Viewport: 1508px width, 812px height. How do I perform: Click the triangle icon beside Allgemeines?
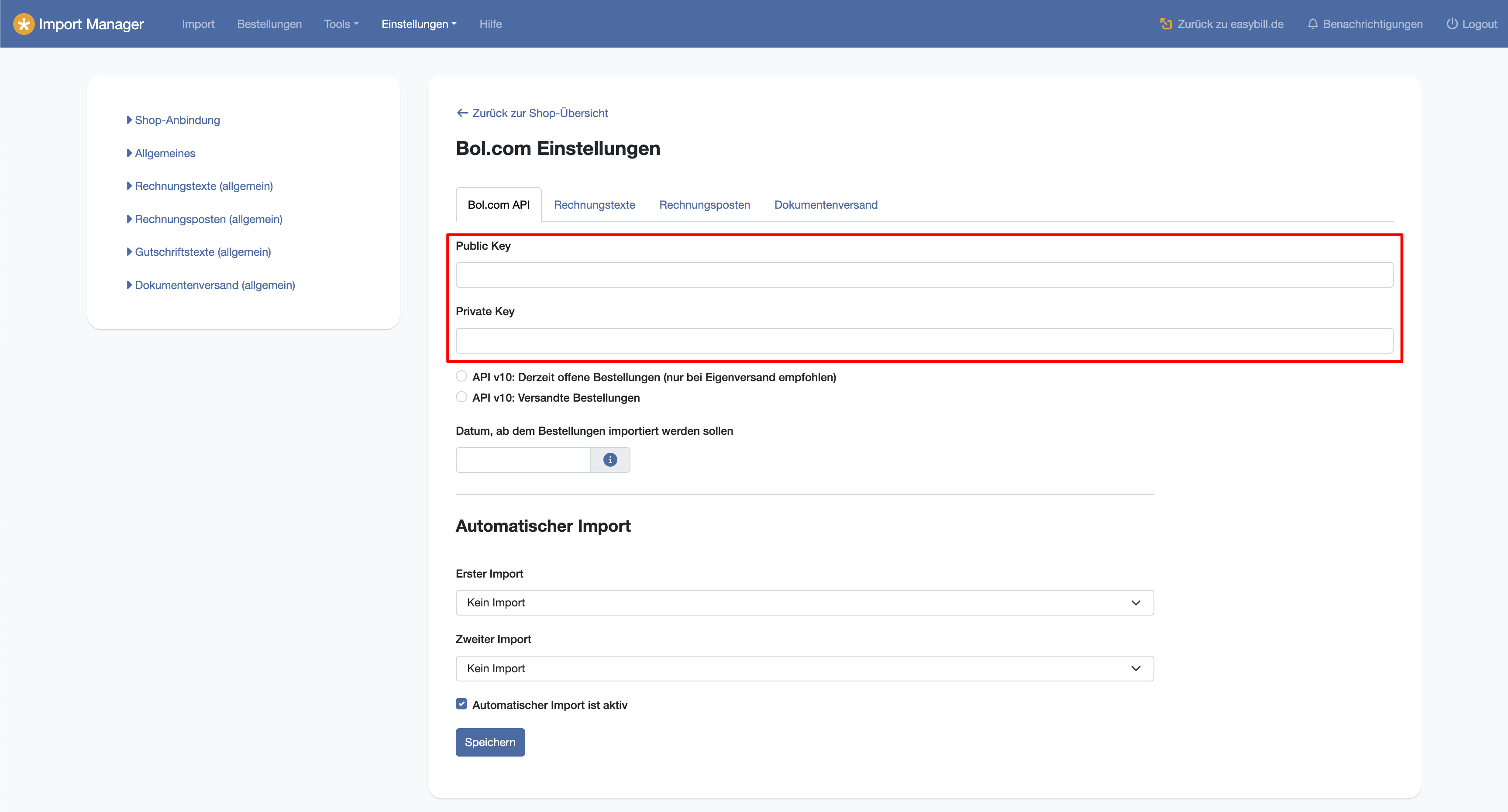(129, 153)
